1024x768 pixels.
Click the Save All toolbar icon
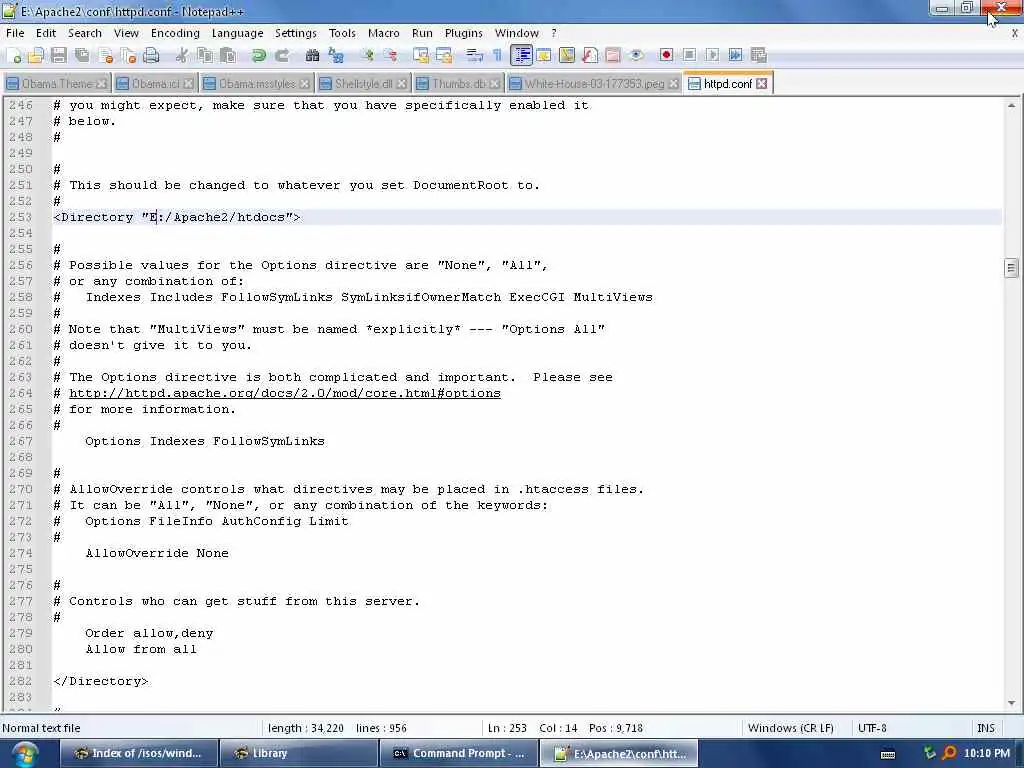(x=82, y=56)
